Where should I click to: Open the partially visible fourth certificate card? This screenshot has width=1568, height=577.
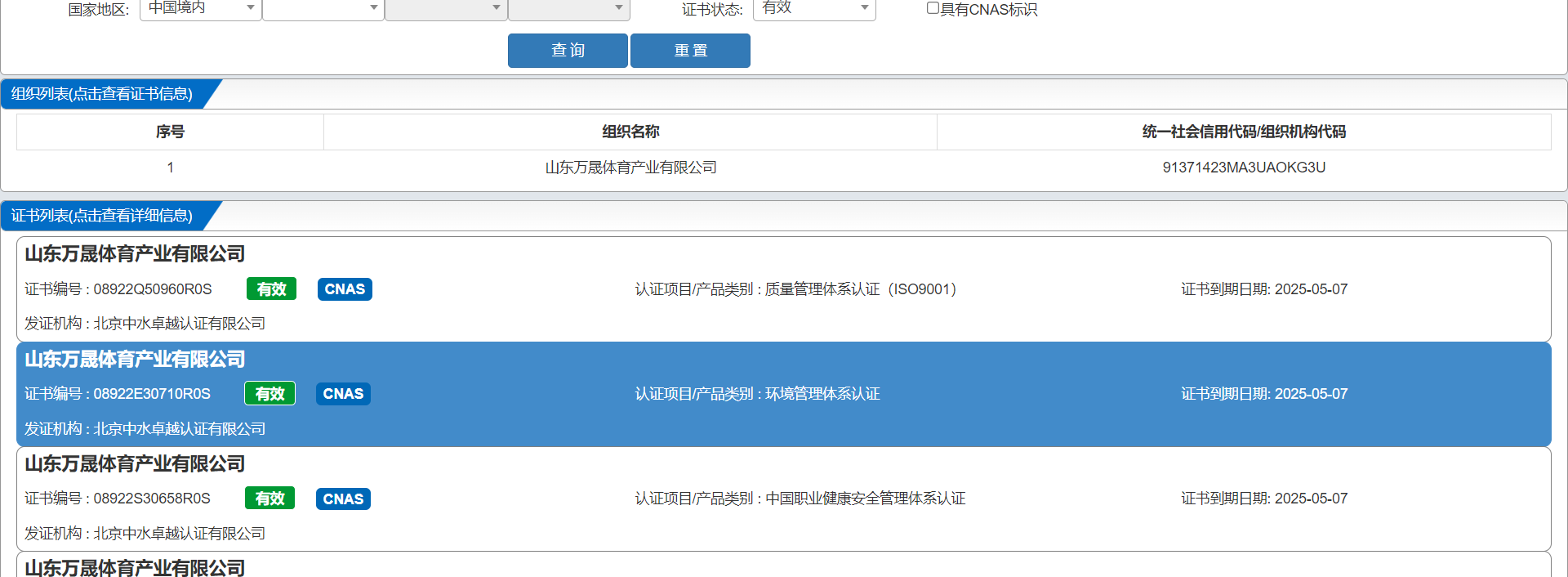click(x=784, y=566)
